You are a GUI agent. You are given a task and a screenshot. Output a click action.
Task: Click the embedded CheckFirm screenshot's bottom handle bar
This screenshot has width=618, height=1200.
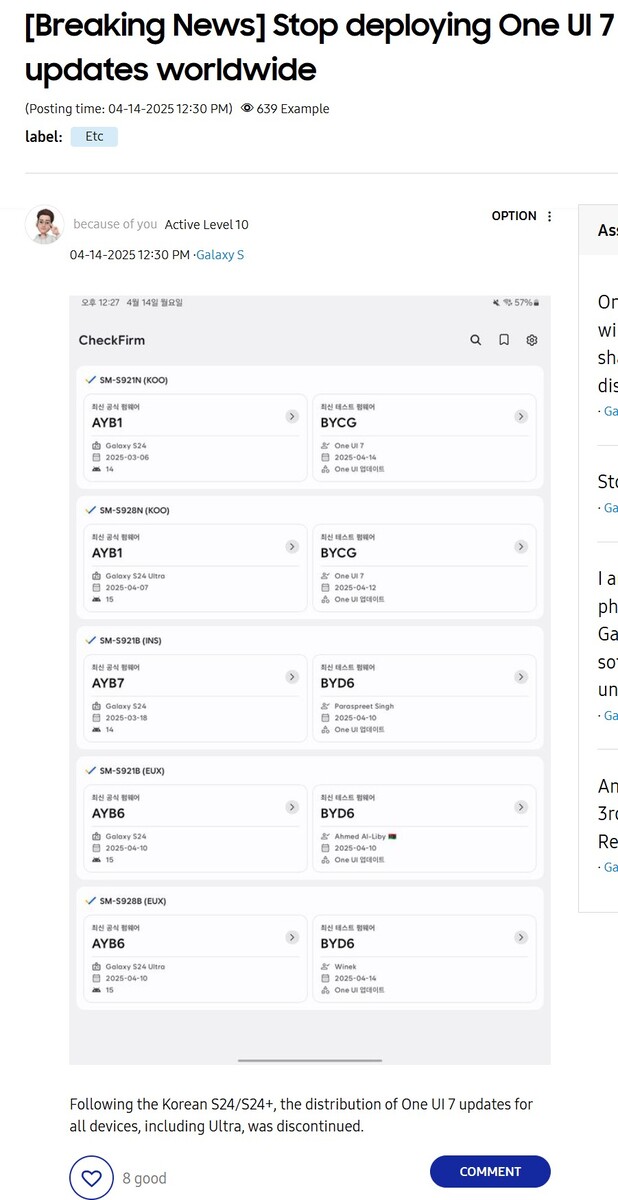[x=310, y=1060]
